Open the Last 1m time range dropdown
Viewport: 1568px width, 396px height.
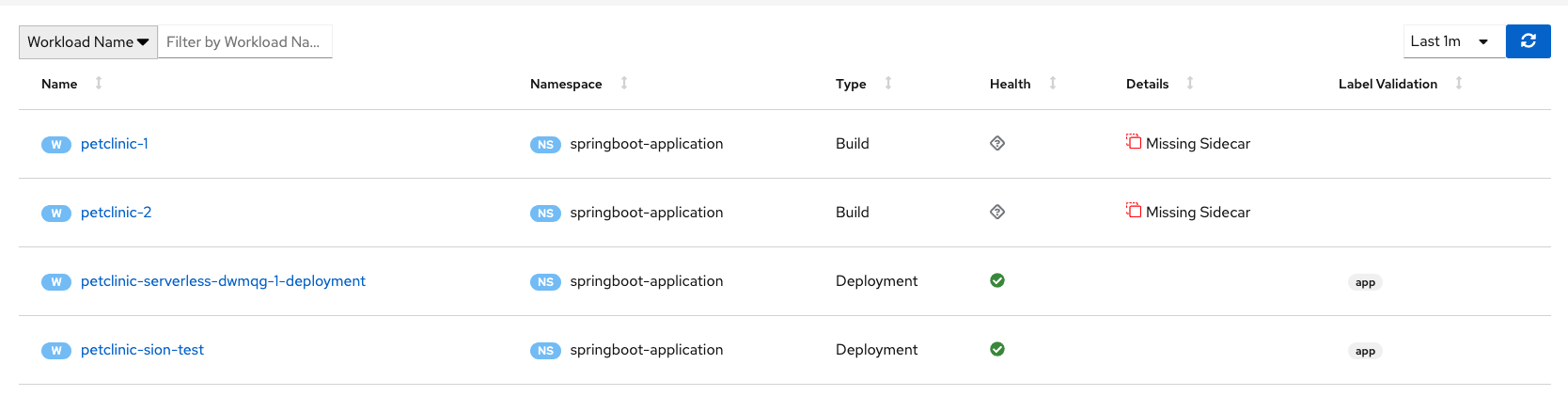[x=1454, y=41]
